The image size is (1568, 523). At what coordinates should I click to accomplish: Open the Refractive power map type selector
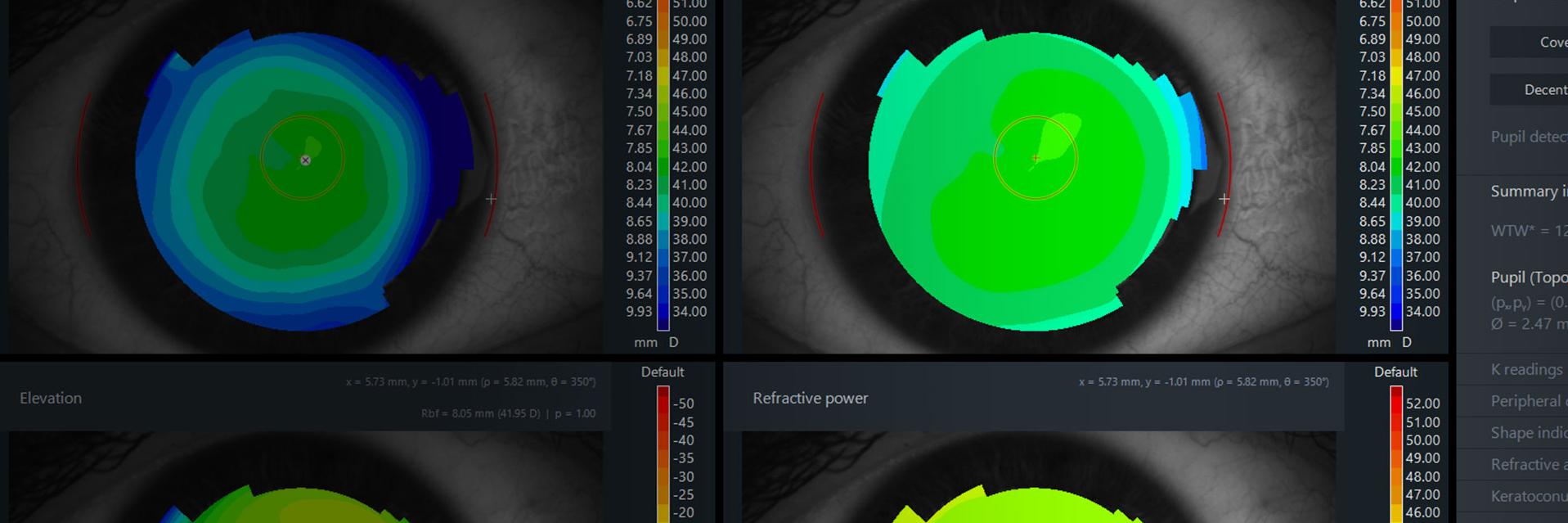[x=810, y=398]
